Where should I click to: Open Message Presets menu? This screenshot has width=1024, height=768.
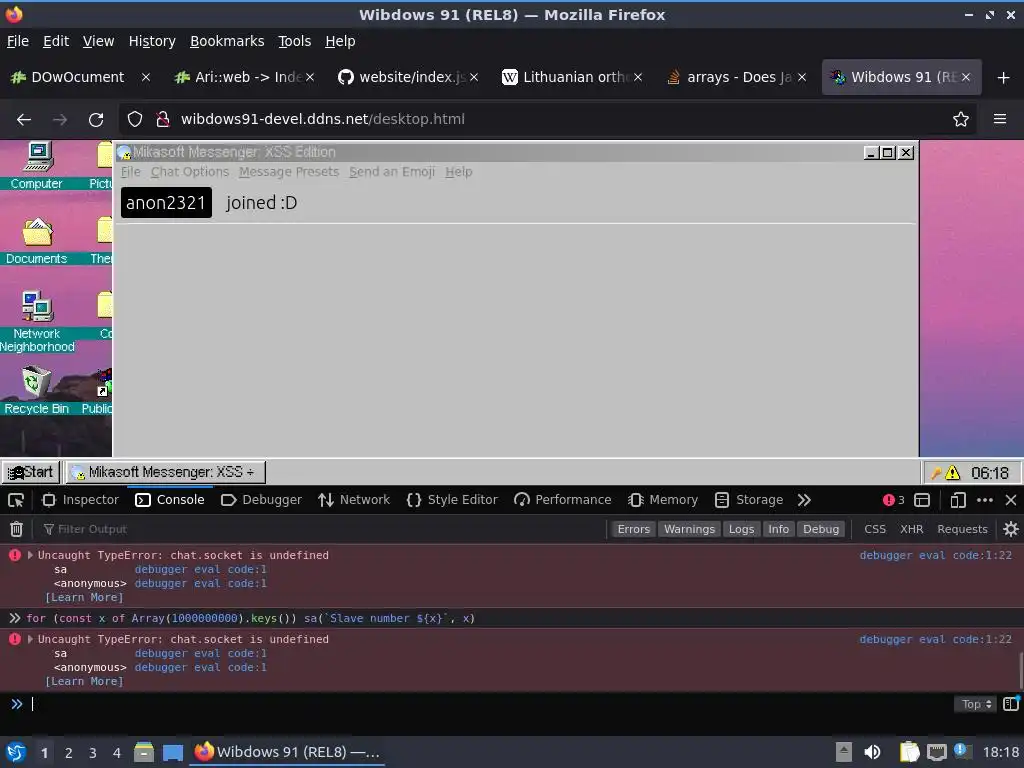point(289,172)
